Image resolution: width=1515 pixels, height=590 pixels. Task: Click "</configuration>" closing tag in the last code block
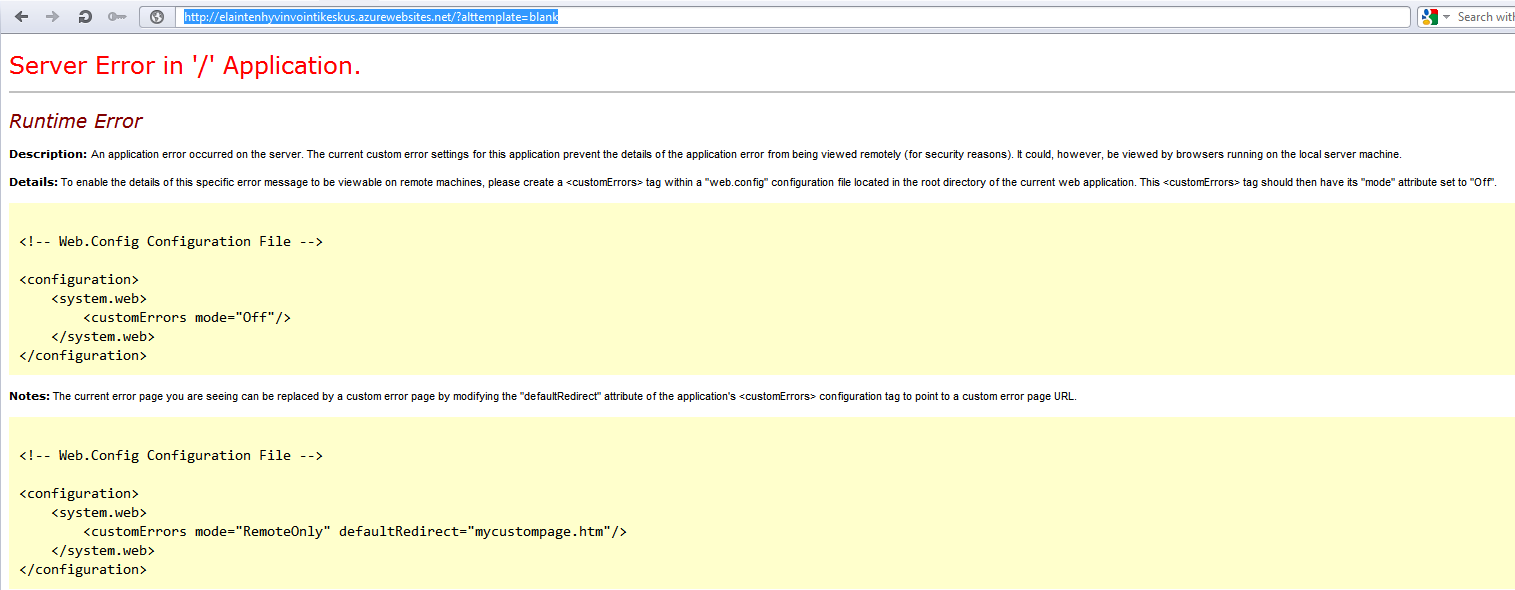(x=83, y=569)
